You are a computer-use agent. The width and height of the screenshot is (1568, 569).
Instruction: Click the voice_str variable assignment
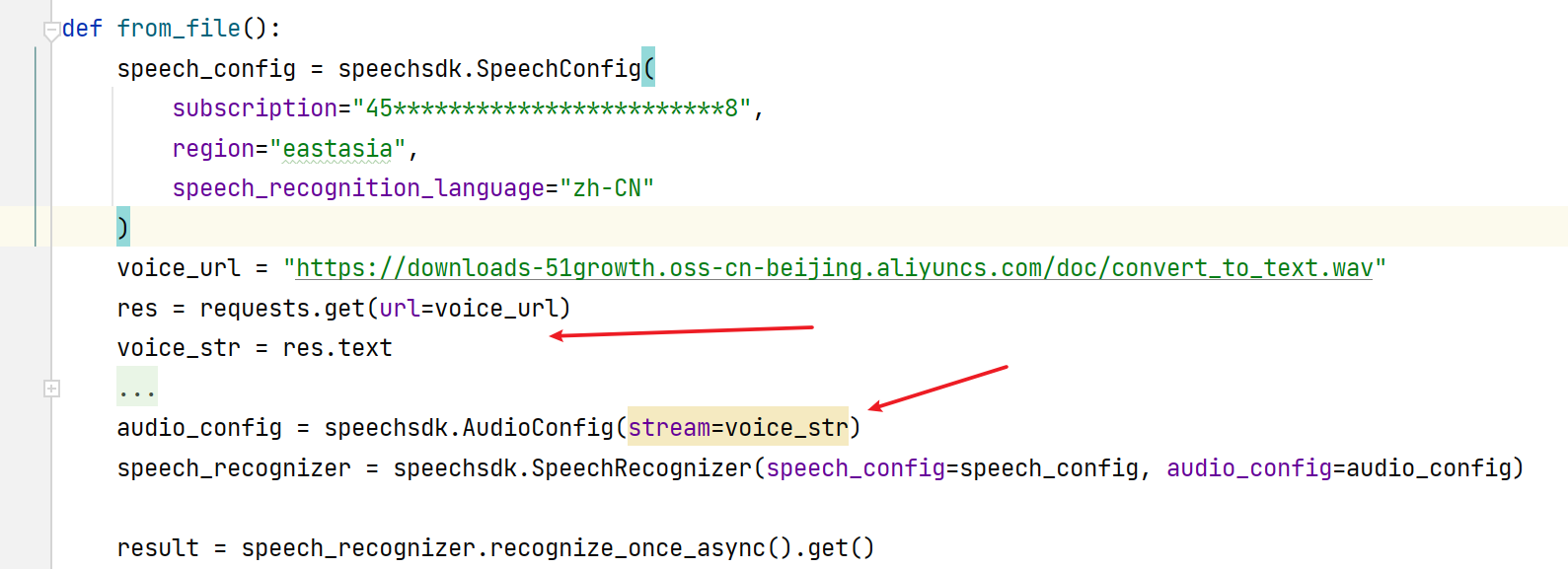pyautogui.click(x=179, y=348)
